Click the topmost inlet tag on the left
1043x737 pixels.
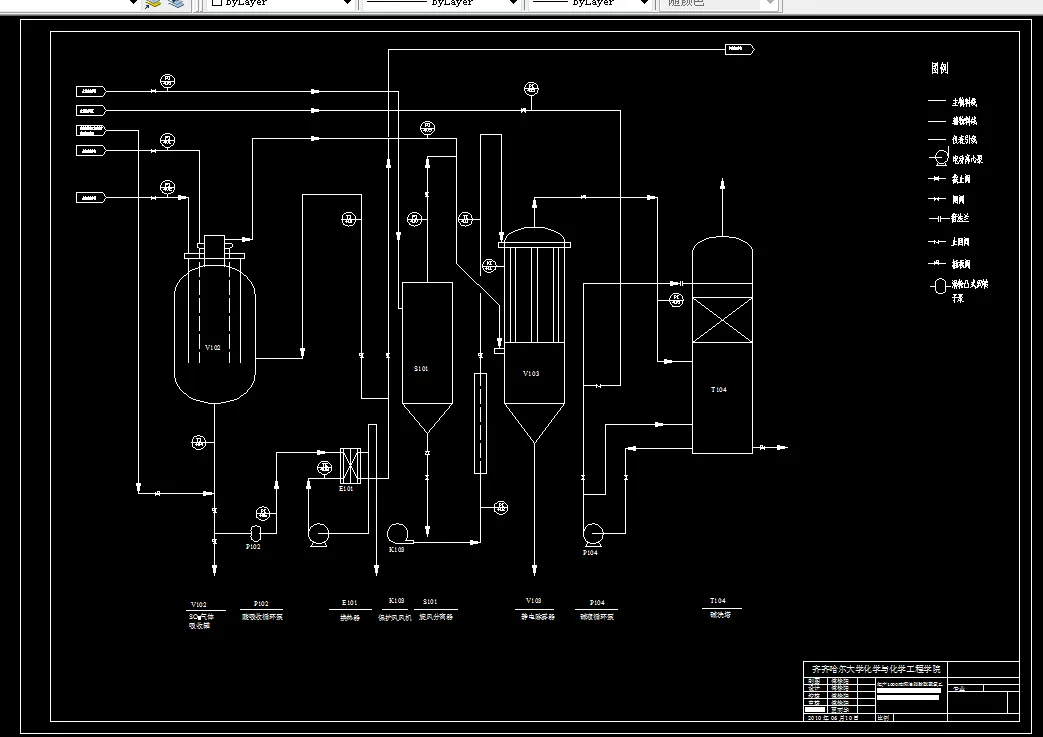click(91, 91)
